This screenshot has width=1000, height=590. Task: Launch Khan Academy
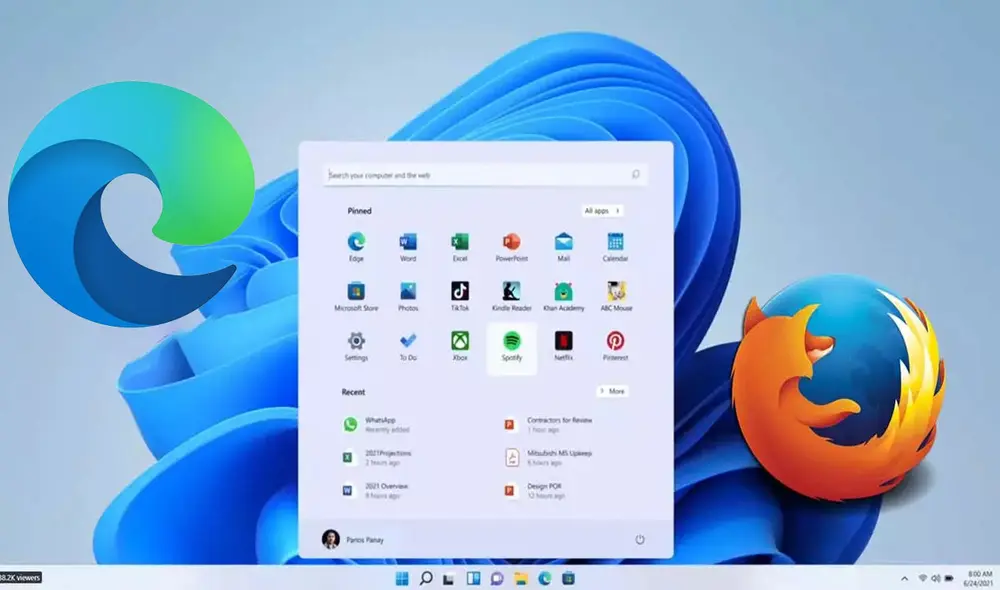pyautogui.click(x=562, y=297)
